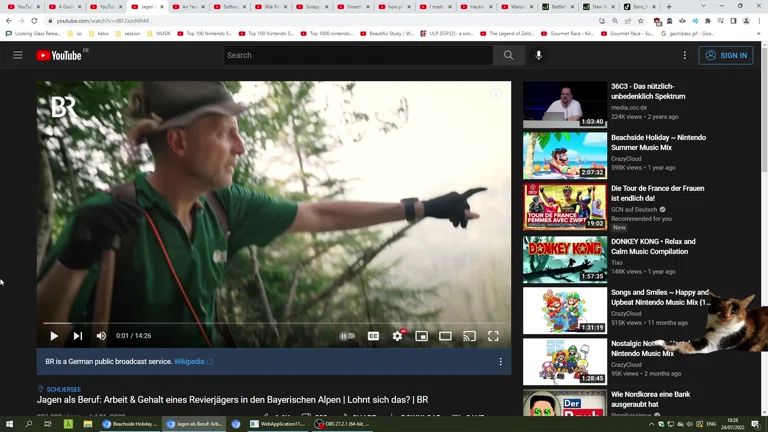Play the video with the play button
Viewport: 768px width, 432px height.
54,337
